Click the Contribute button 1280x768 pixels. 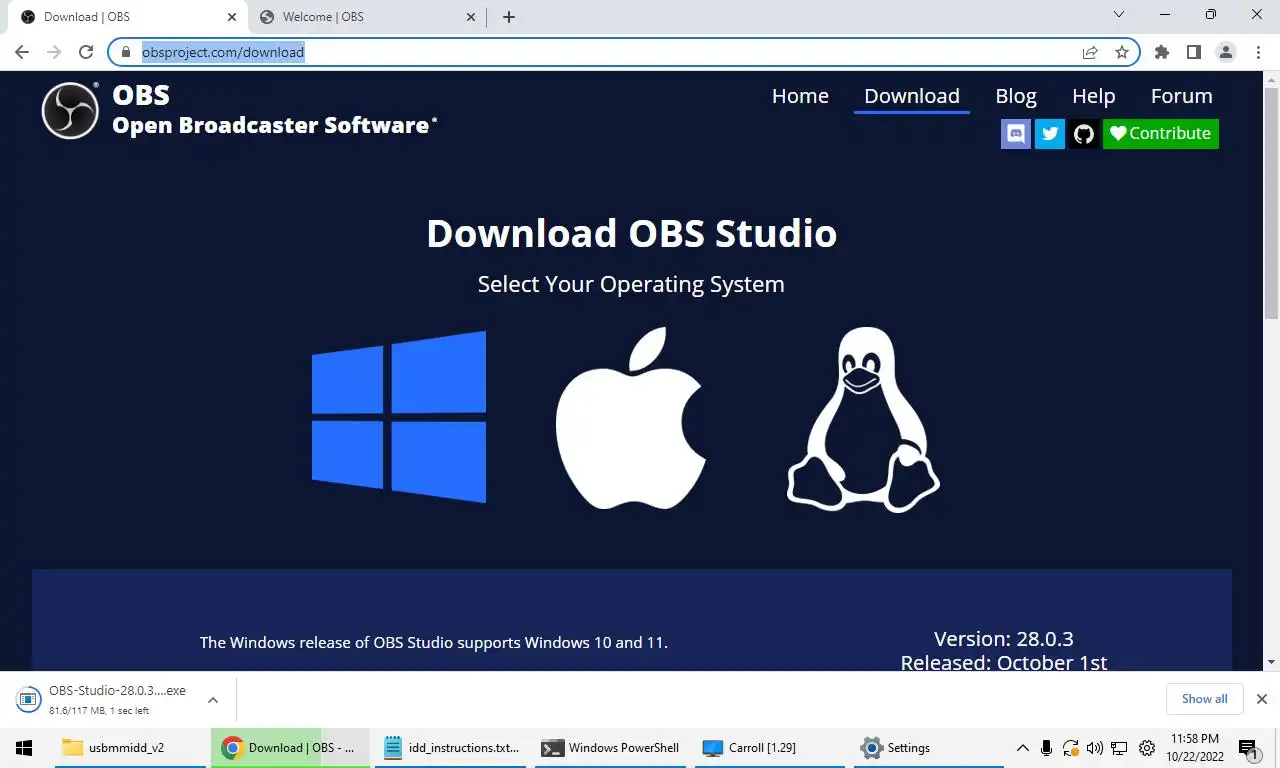pyautogui.click(x=1161, y=134)
